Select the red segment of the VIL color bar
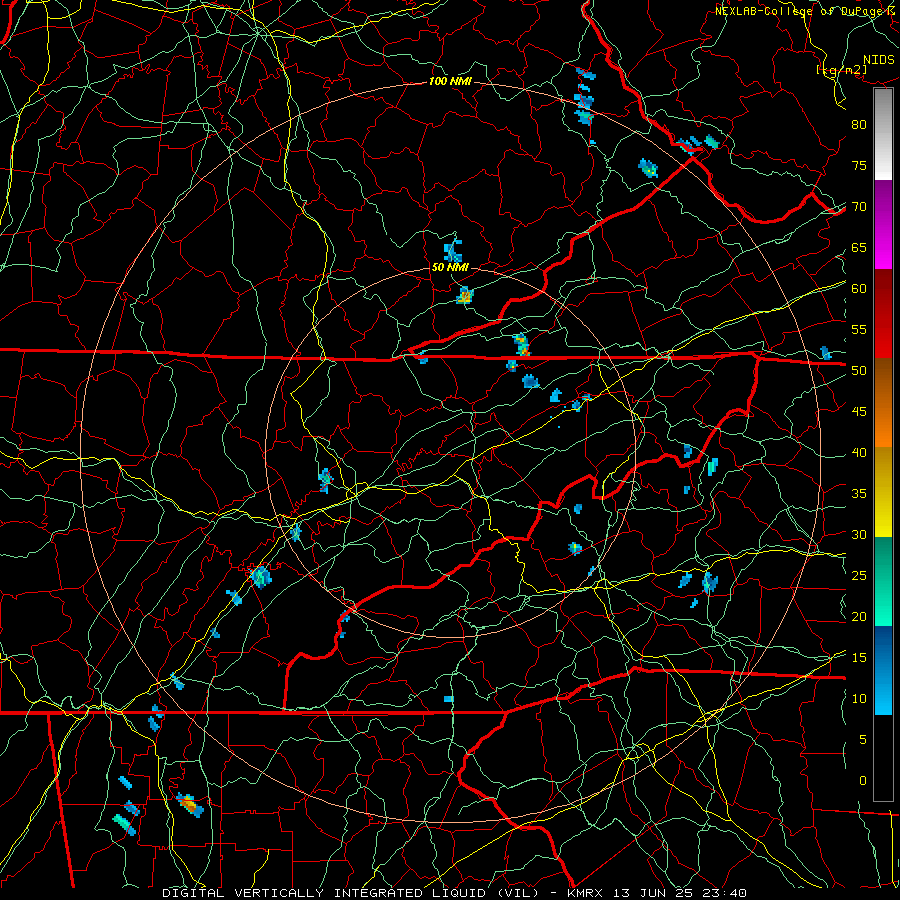The height and width of the screenshot is (900, 900). click(883, 314)
